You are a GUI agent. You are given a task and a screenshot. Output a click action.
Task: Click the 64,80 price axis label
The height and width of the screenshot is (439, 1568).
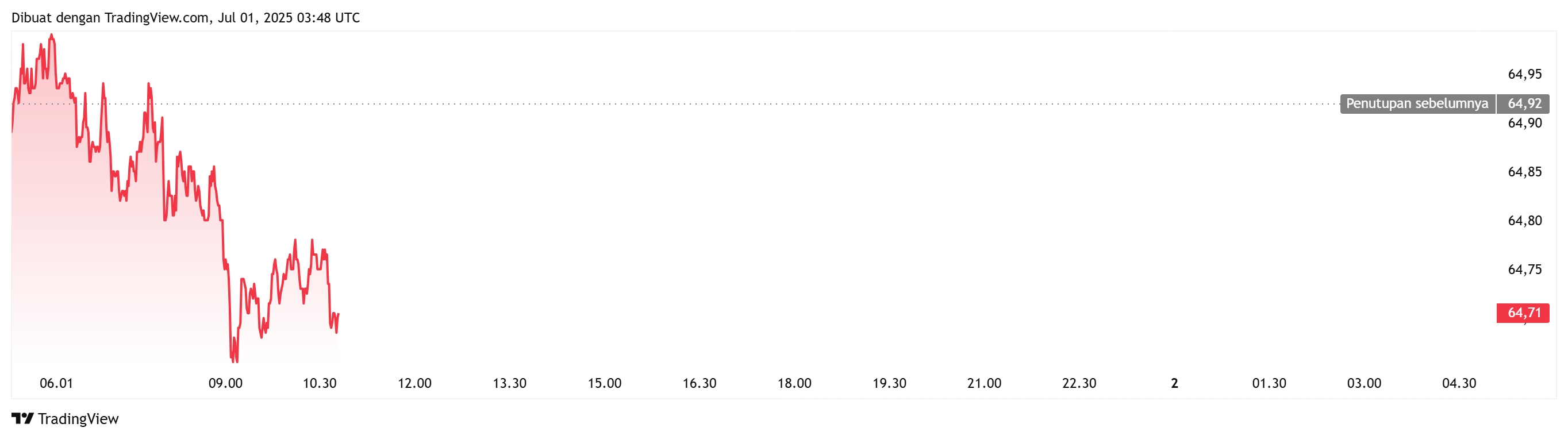point(1525,221)
